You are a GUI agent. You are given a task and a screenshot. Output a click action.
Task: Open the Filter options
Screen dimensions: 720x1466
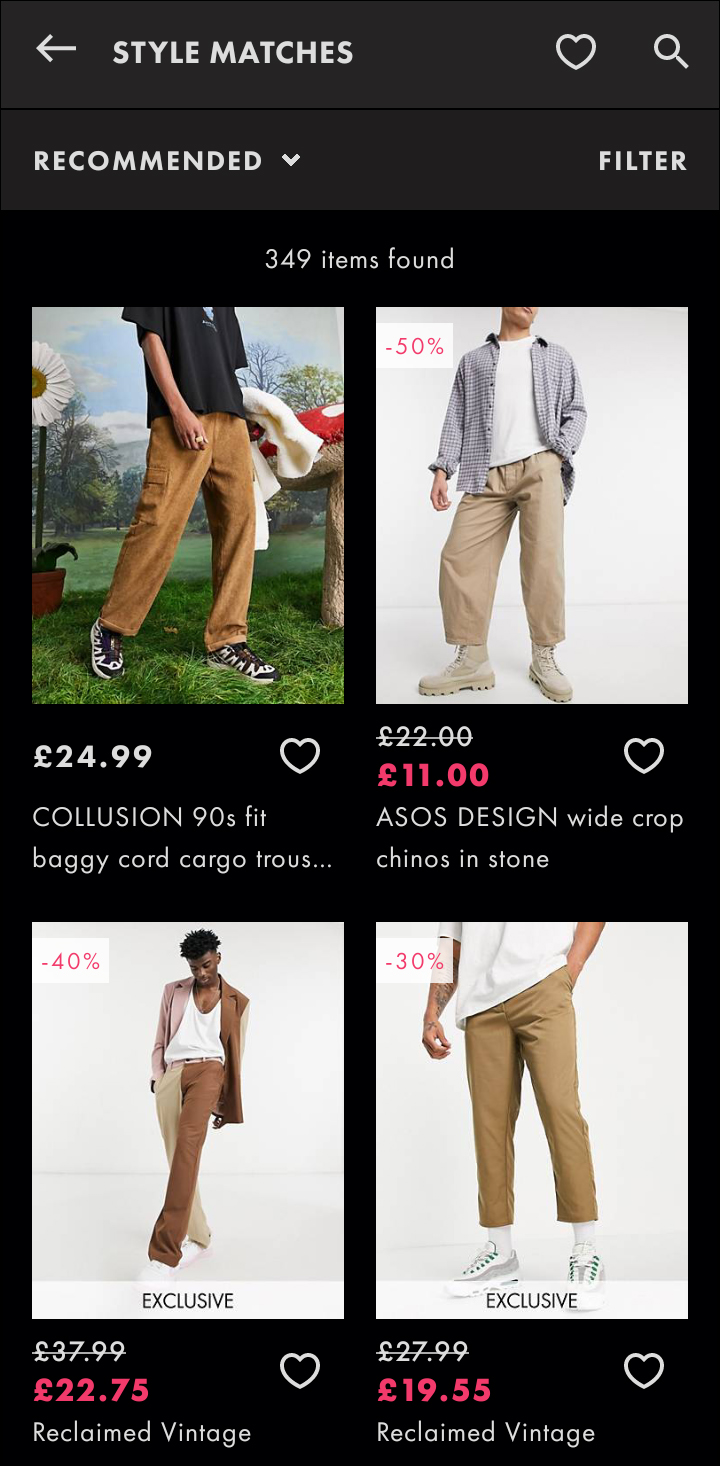coord(643,161)
